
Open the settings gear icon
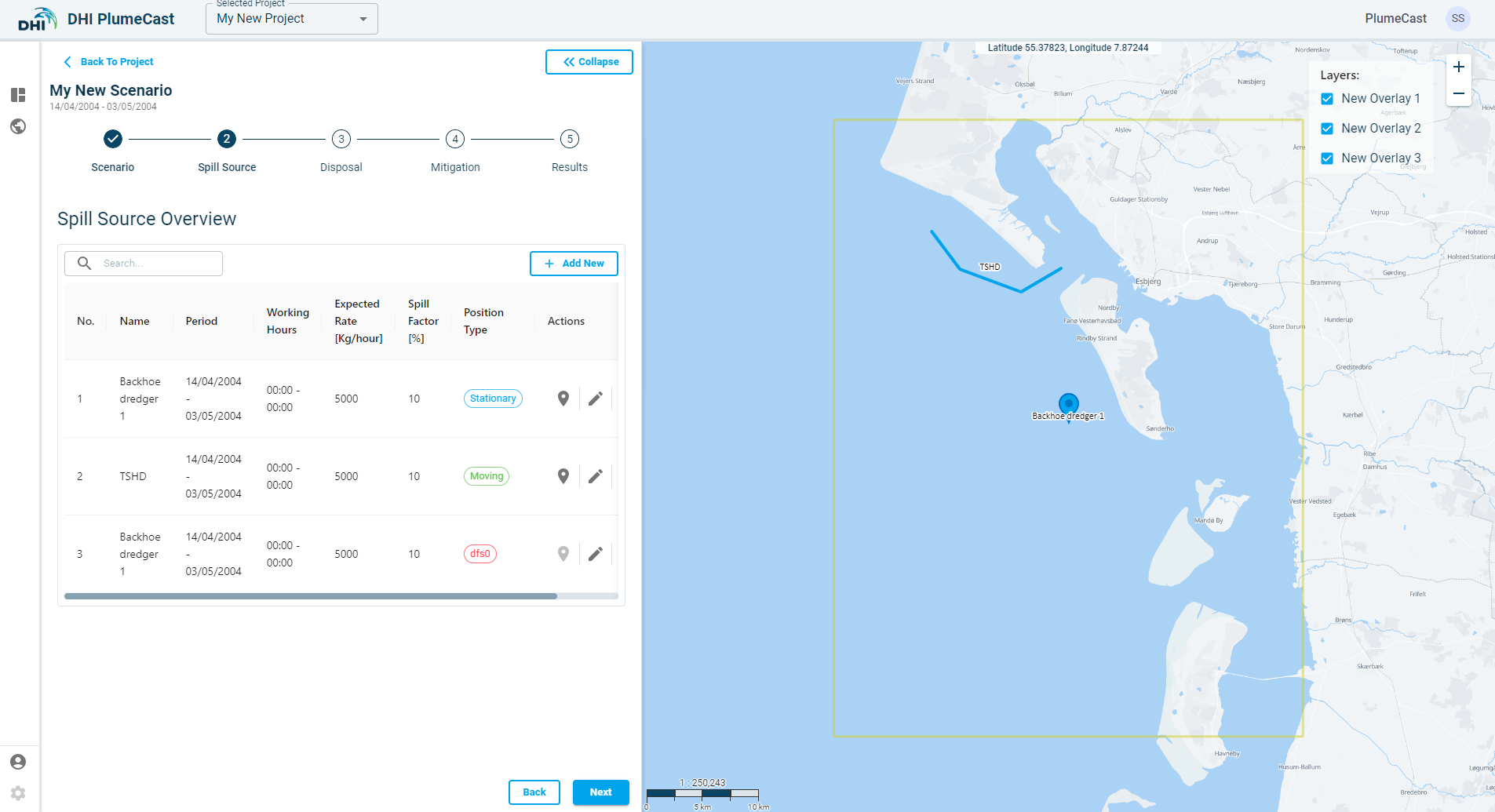pos(18,793)
